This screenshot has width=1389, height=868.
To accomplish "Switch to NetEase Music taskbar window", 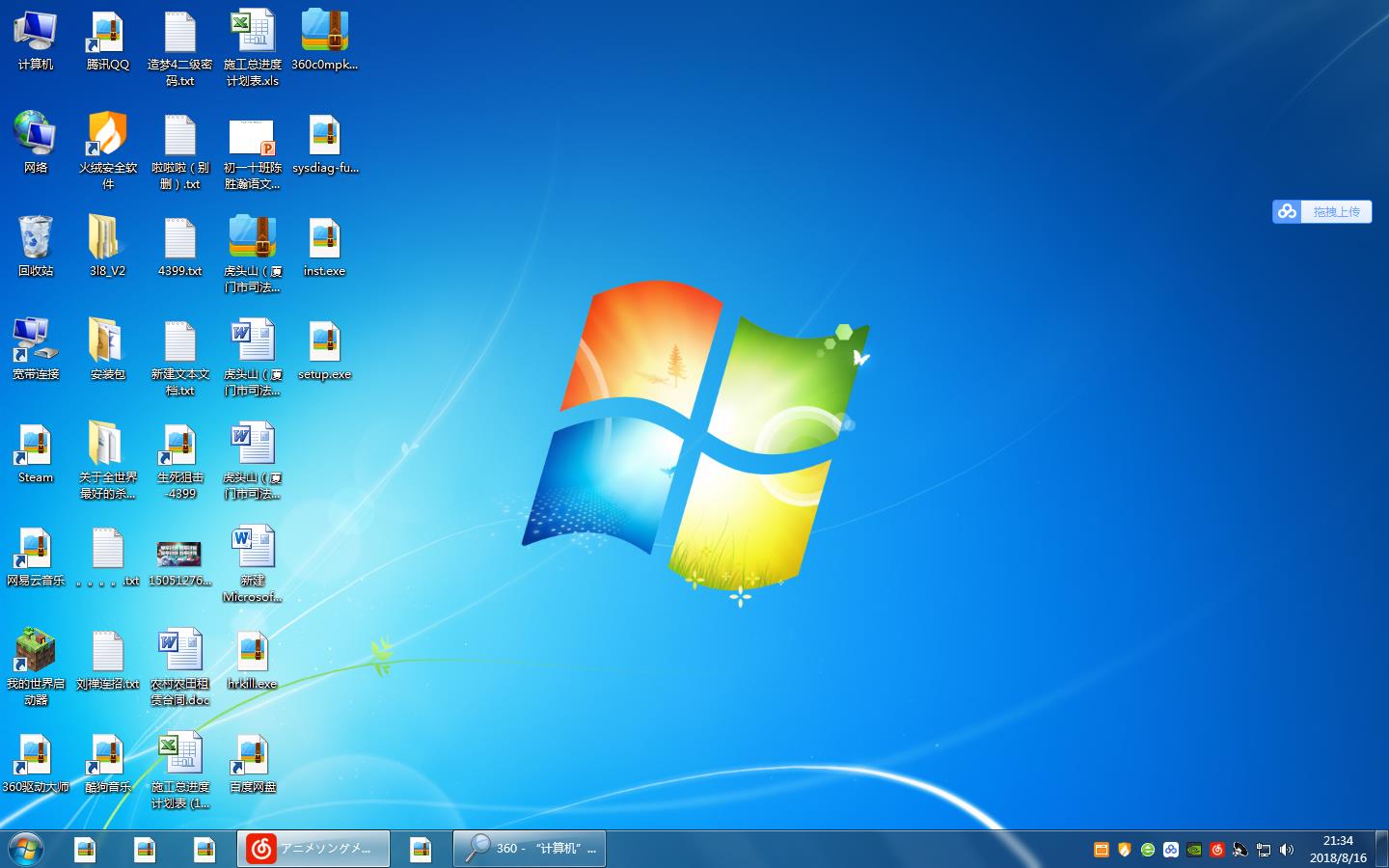I will tap(313, 849).
